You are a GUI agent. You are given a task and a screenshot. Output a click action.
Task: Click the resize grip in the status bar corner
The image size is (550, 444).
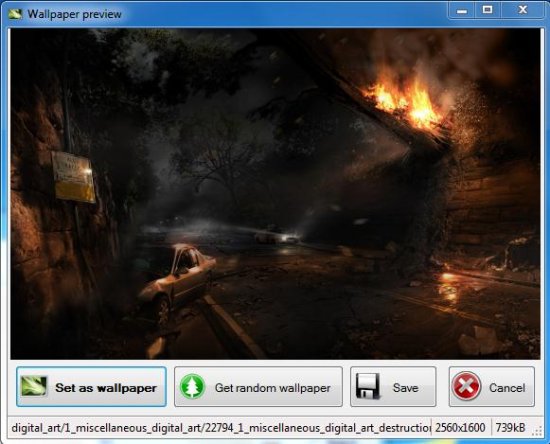(537, 432)
